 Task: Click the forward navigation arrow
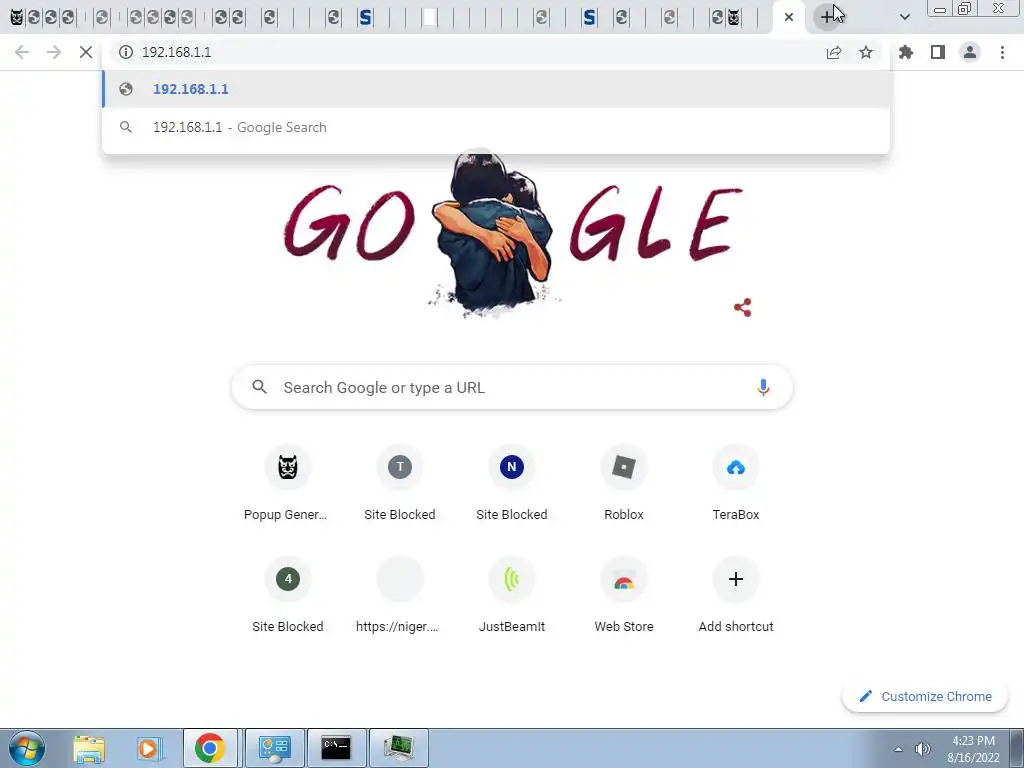pos(54,52)
